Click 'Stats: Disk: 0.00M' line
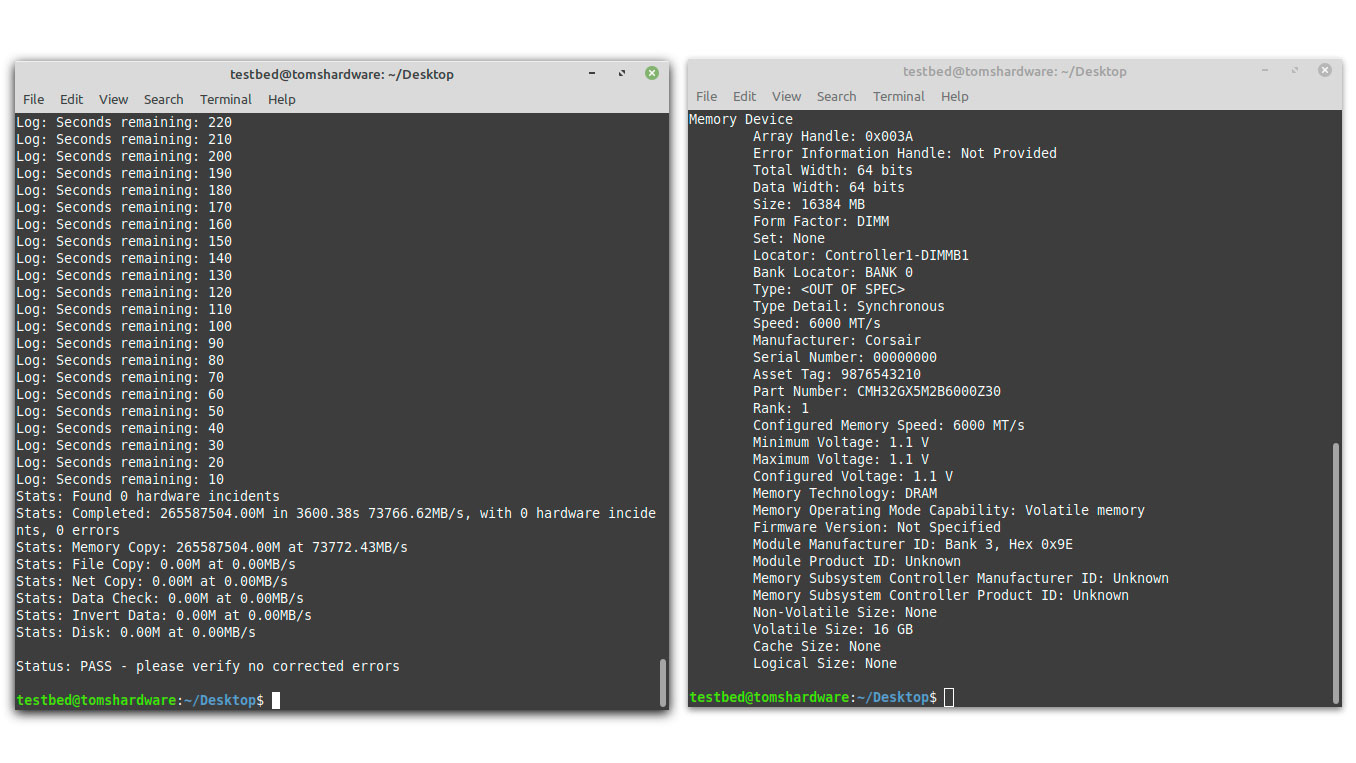 coord(136,632)
